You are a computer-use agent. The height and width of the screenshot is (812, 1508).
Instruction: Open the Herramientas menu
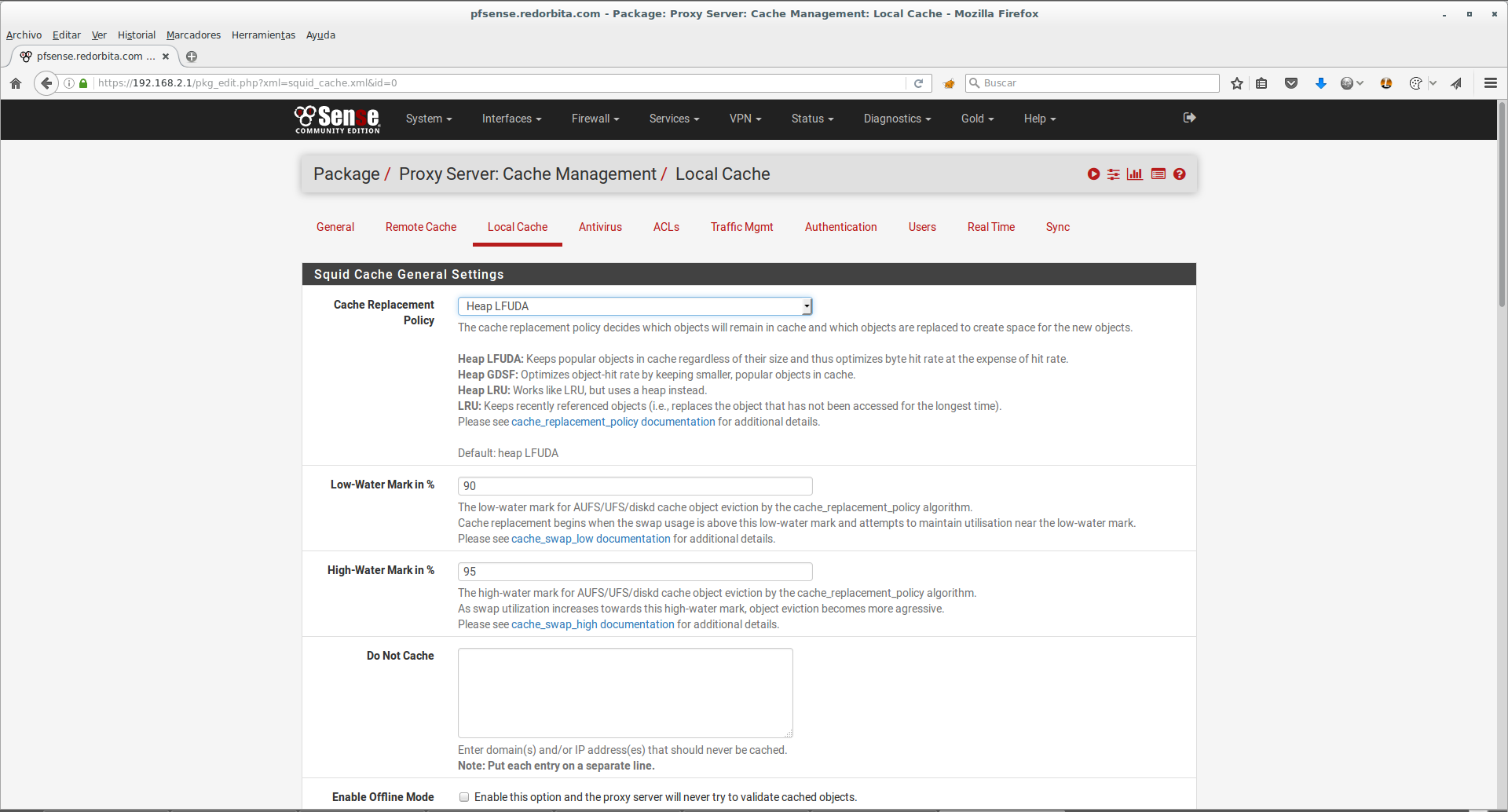(263, 35)
